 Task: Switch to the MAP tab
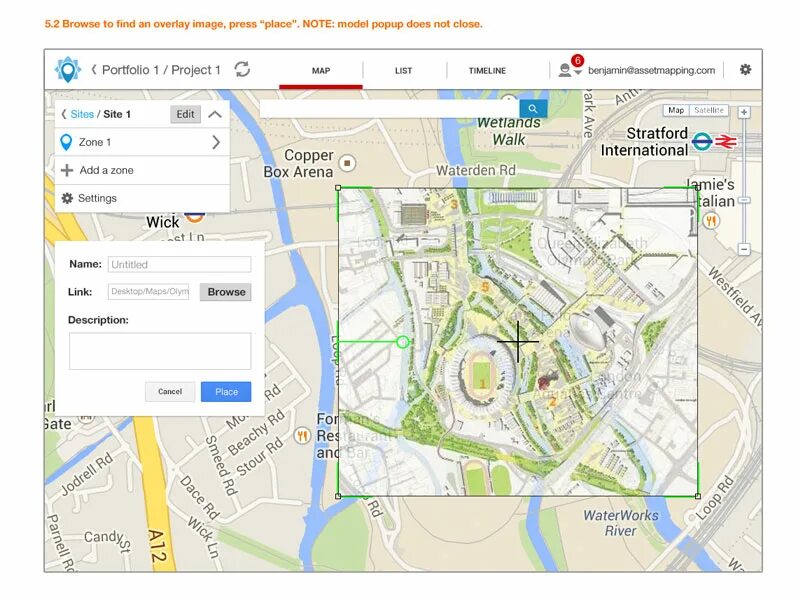click(x=321, y=71)
